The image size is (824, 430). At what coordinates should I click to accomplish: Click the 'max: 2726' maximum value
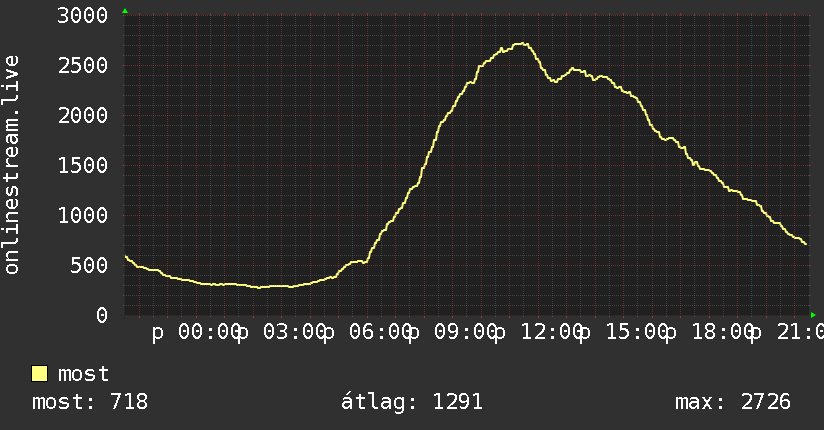click(x=733, y=402)
